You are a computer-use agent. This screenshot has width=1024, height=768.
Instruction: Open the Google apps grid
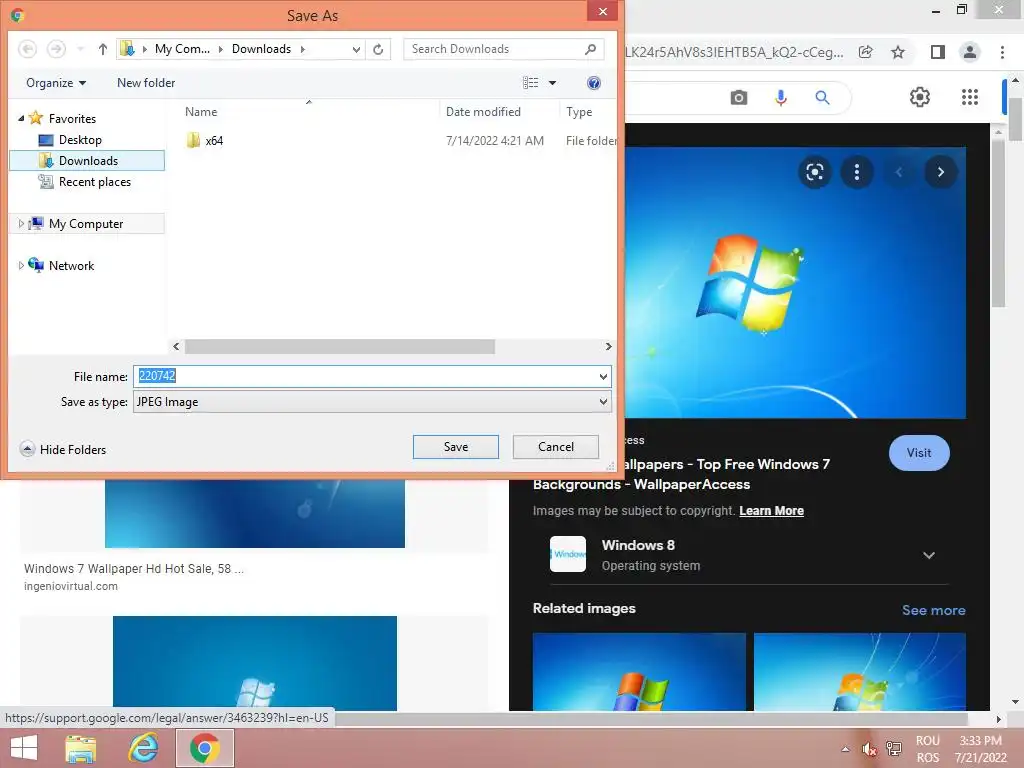pyautogui.click(x=970, y=97)
